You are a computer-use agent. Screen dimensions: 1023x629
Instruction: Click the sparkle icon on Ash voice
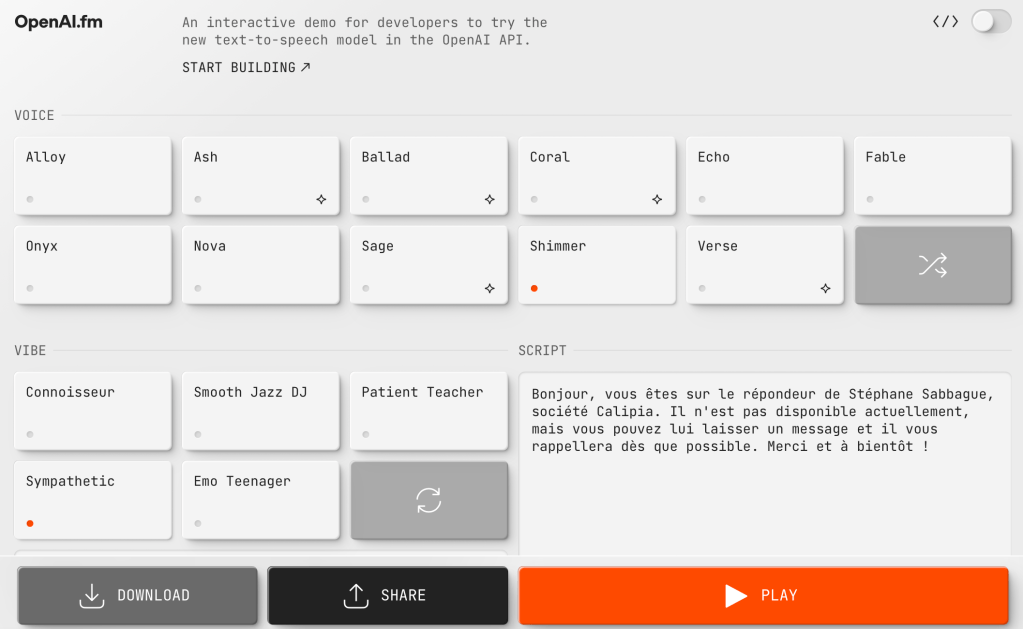point(321,199)
